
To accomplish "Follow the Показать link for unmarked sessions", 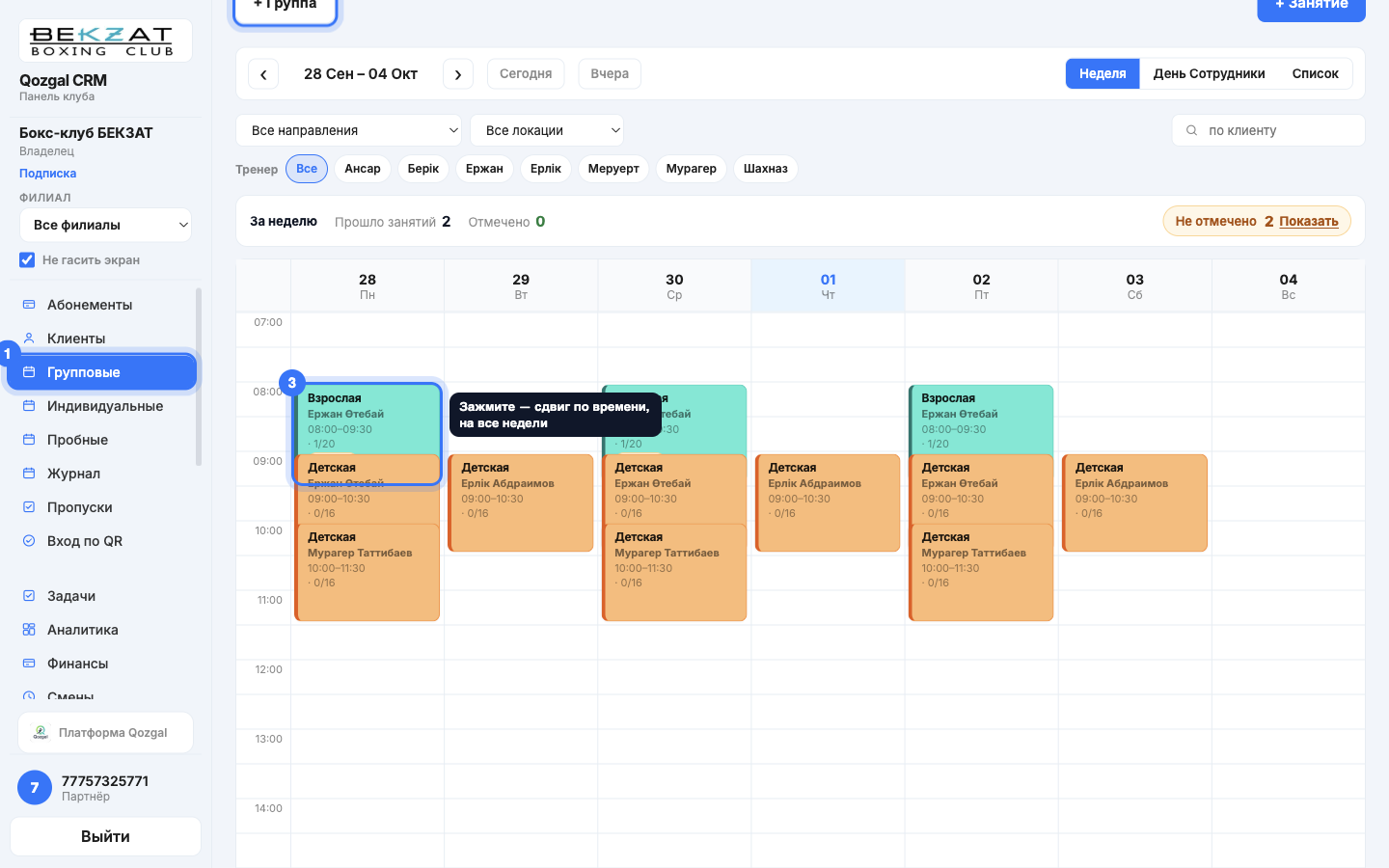I will pyautogui.click(x=1309, y=221).
